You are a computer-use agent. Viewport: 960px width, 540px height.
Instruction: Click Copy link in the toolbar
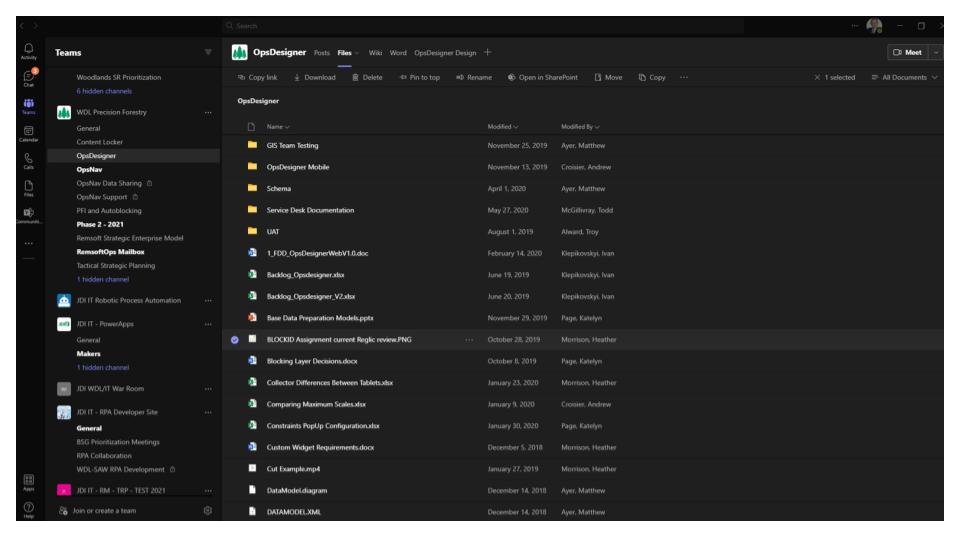[257, 78]
